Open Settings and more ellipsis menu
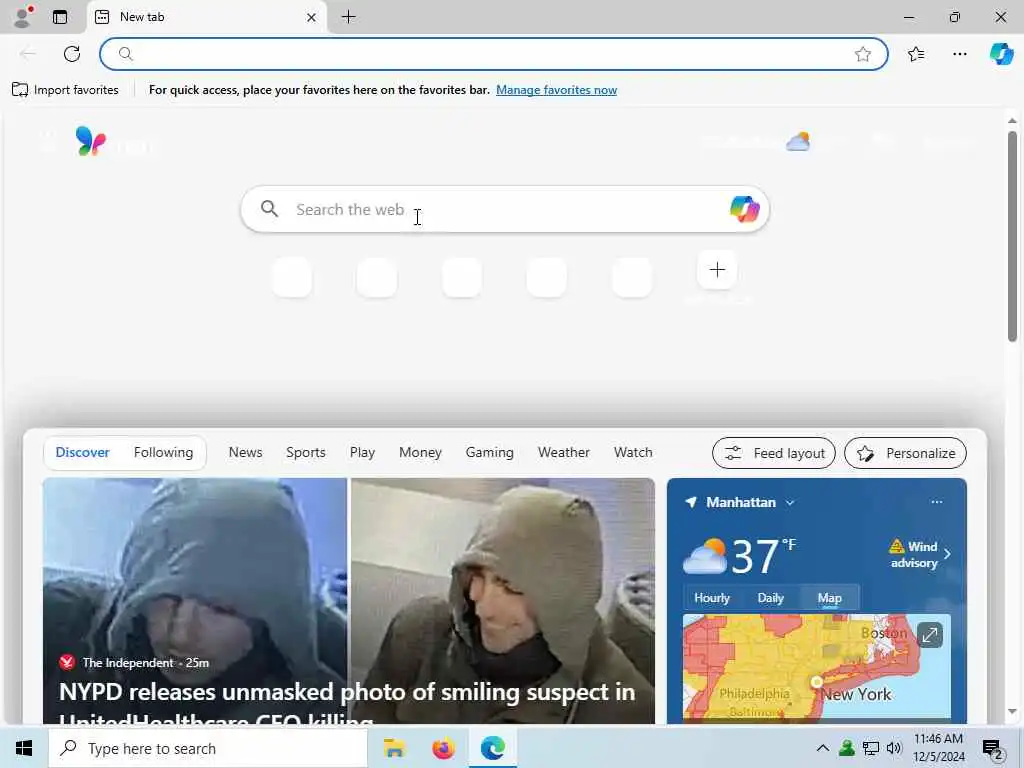The width and height of the screenshot is (1024, 768). 959,54
